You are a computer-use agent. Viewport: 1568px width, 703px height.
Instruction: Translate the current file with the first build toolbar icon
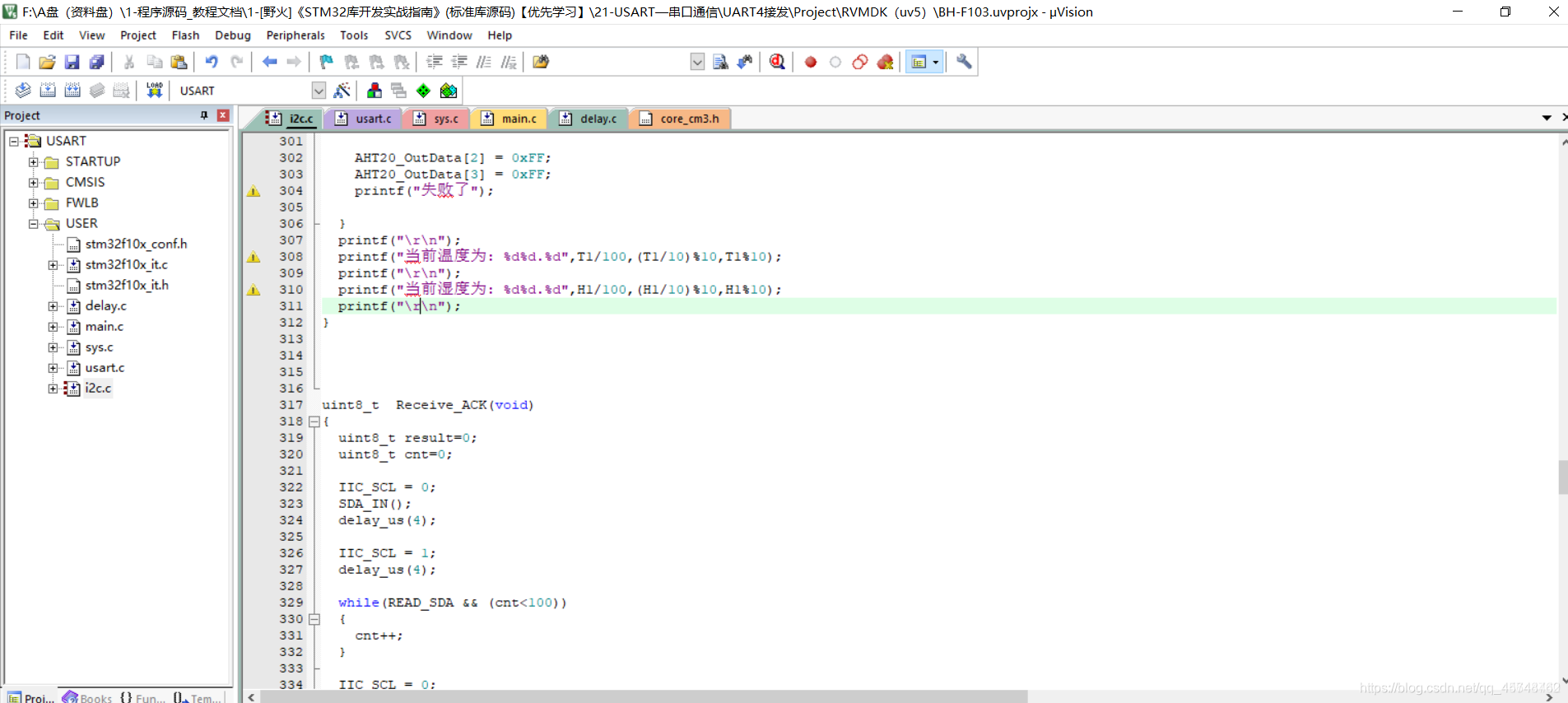(x=23, y=91)
